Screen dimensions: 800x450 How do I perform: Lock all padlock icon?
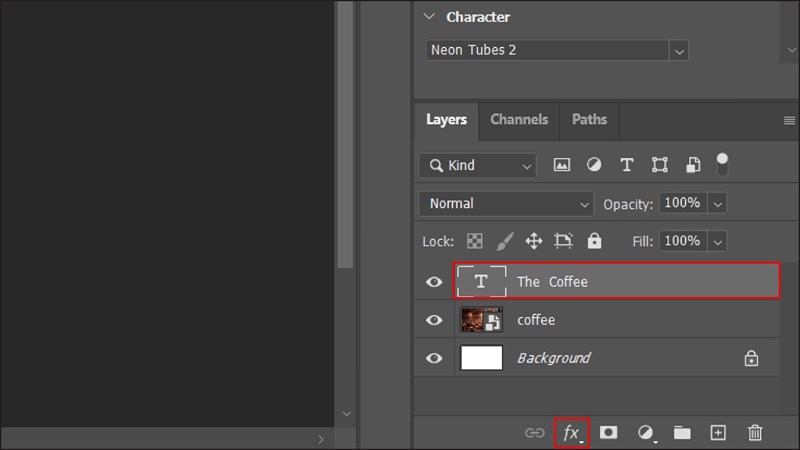(594, 240)
